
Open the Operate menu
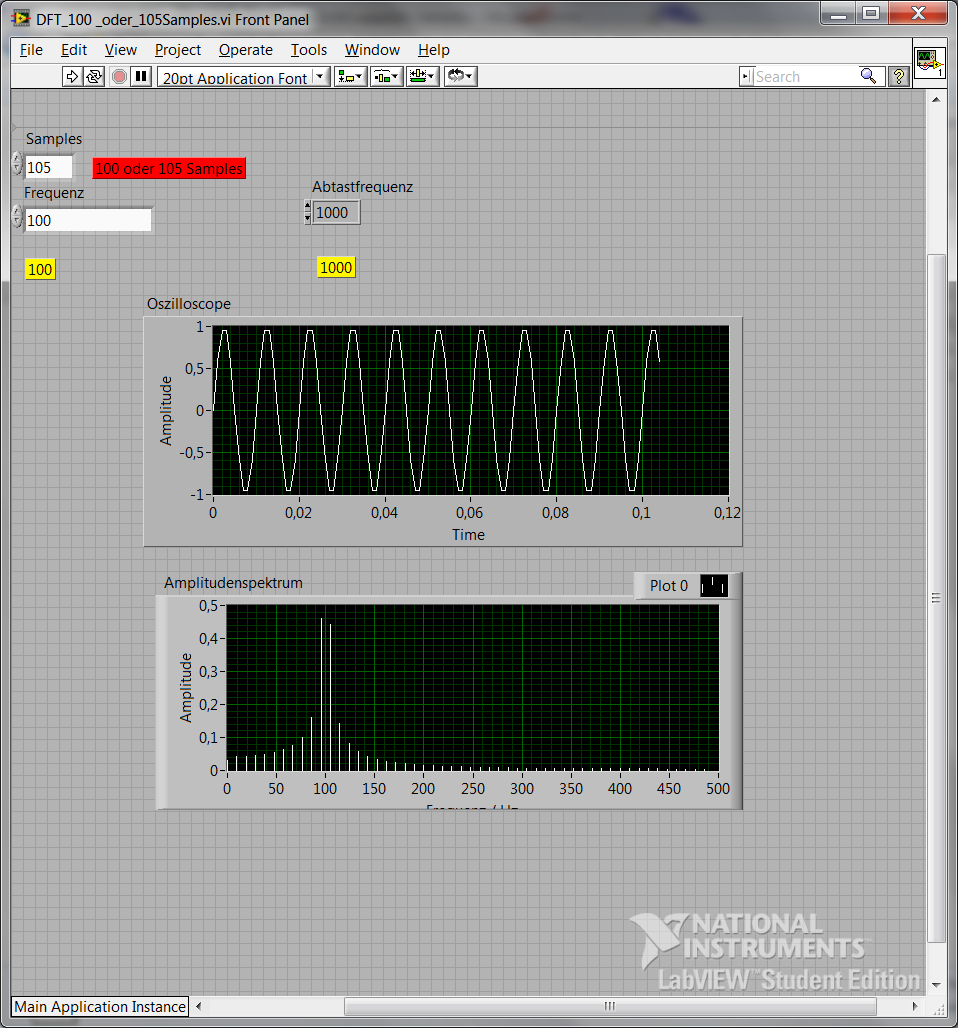245,50
